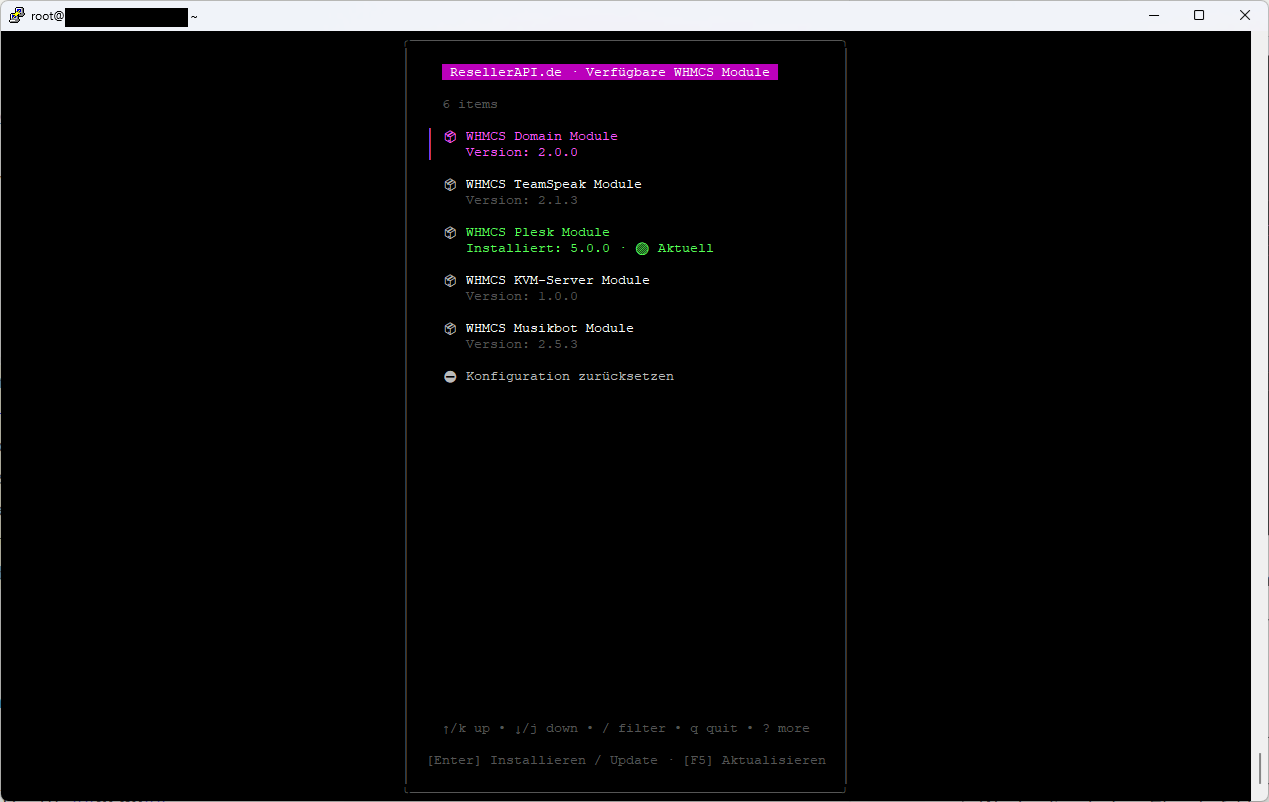Click the ResellerAPI.de magenta title banner

609,71
